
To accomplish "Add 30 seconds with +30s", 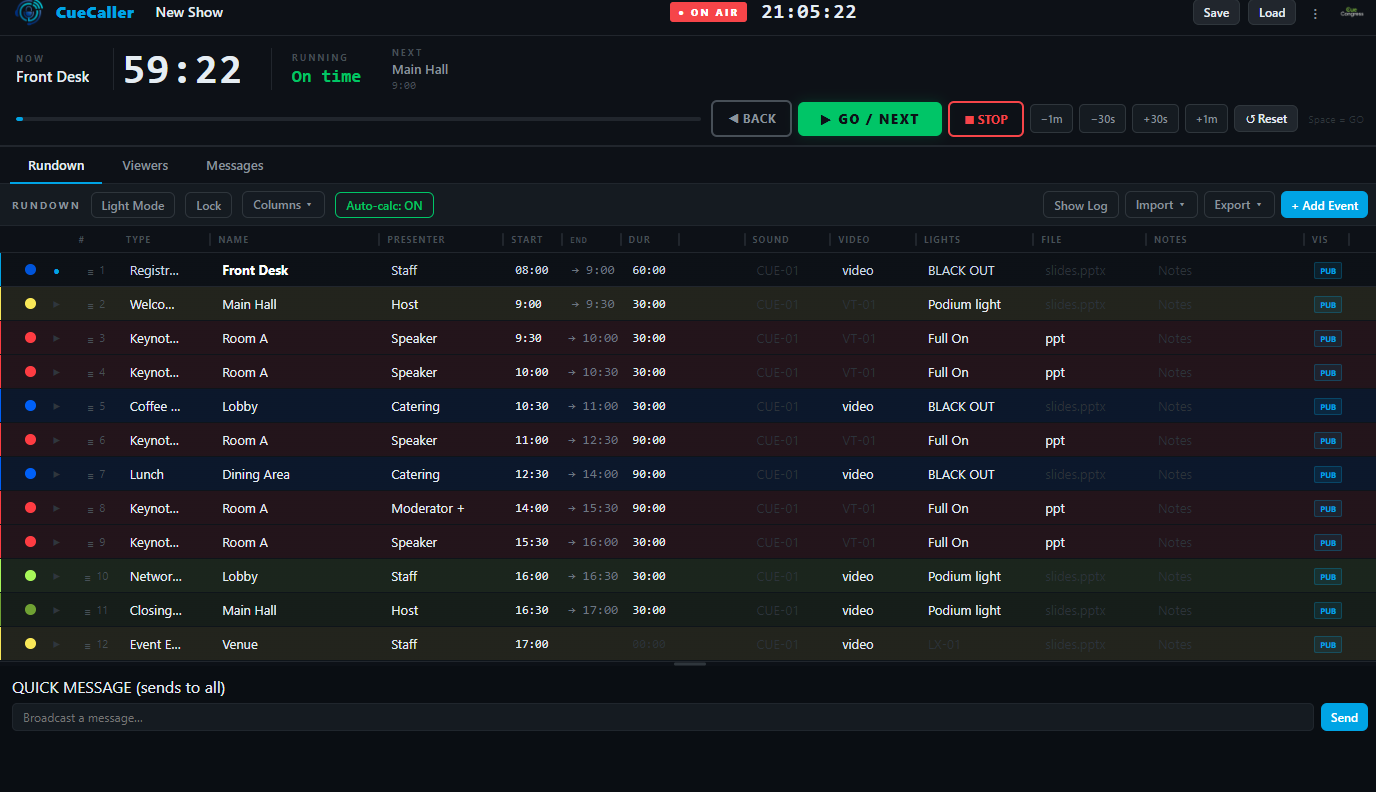I will point(1155,119).
